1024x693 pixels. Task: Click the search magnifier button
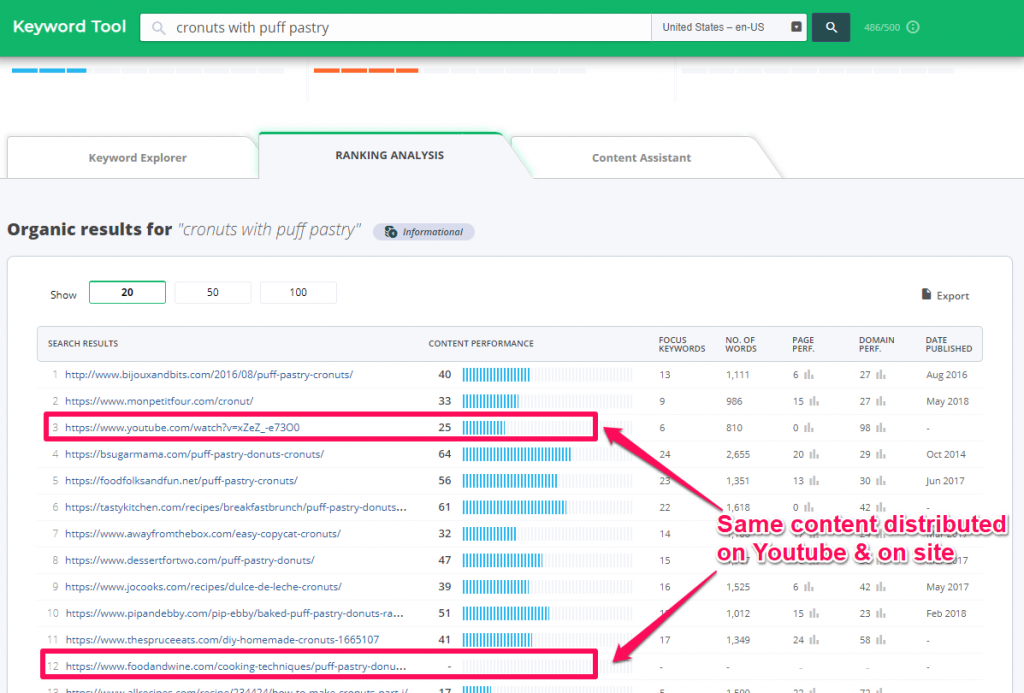click(831, 27)
